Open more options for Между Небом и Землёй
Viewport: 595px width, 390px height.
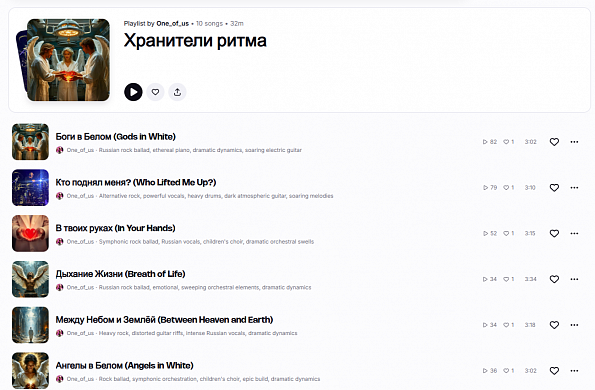[x=574, y=325]
